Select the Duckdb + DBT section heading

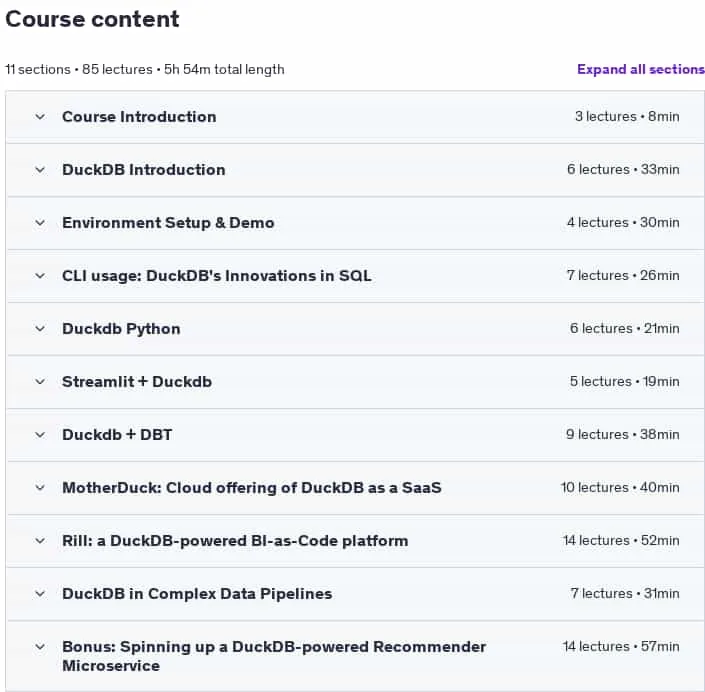pos(117,435)
